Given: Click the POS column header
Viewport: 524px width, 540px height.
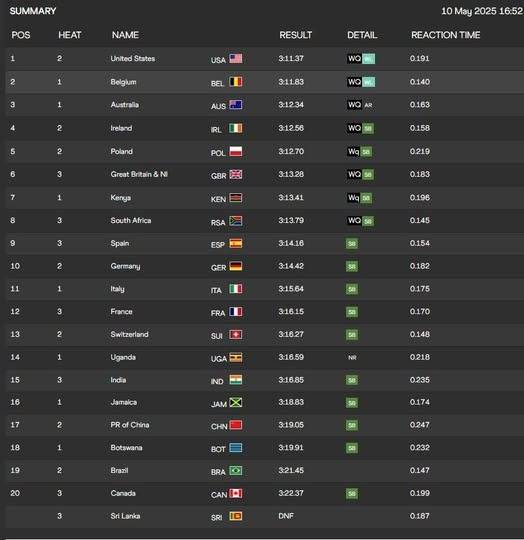Looking at the screenshot, I should [21, 35].
